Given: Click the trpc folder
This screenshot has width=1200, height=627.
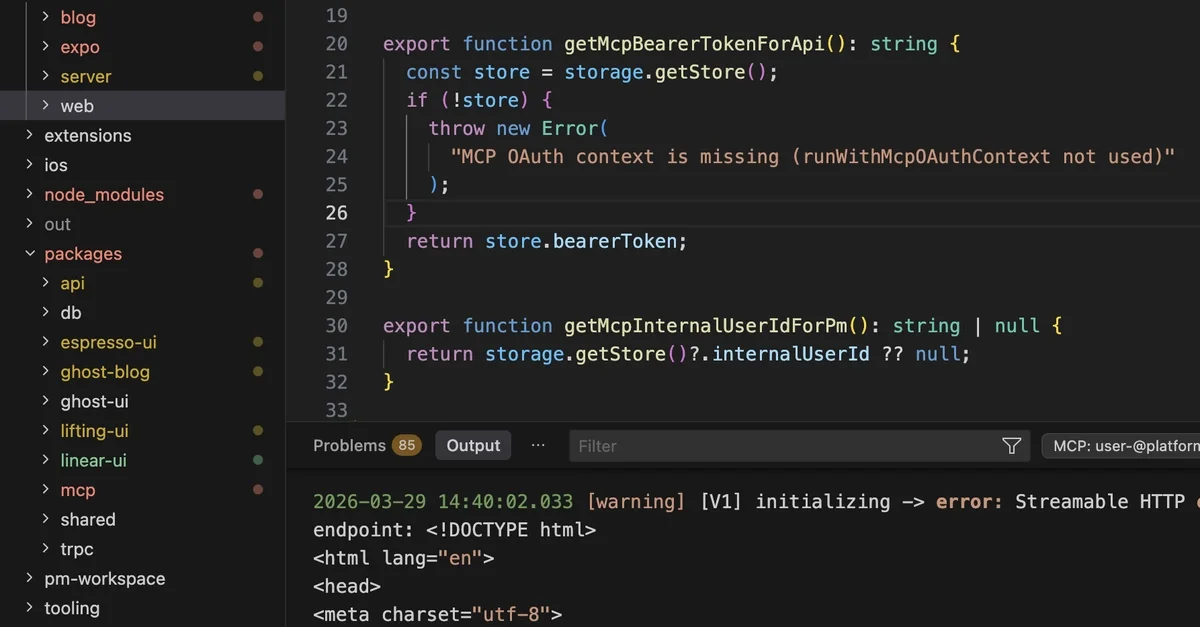Looking at the screenshot, I should (77, 549).
